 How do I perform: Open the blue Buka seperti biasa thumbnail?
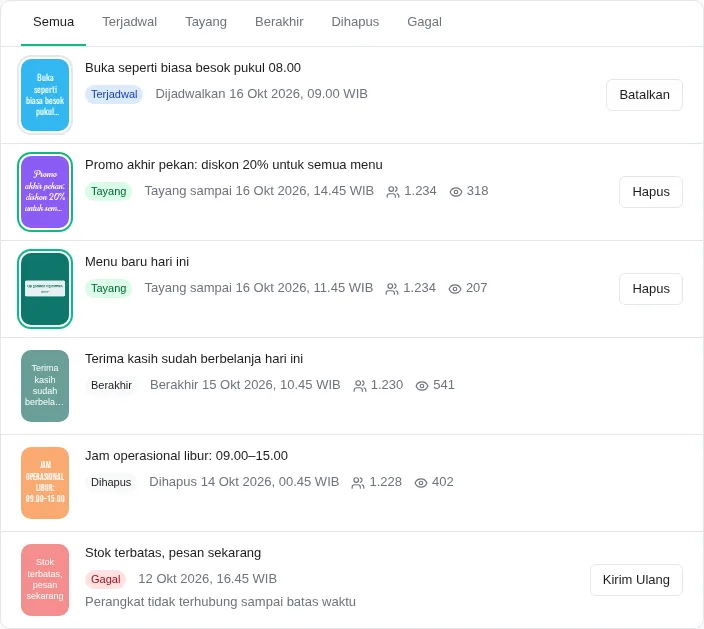click(x=45, y=95)
